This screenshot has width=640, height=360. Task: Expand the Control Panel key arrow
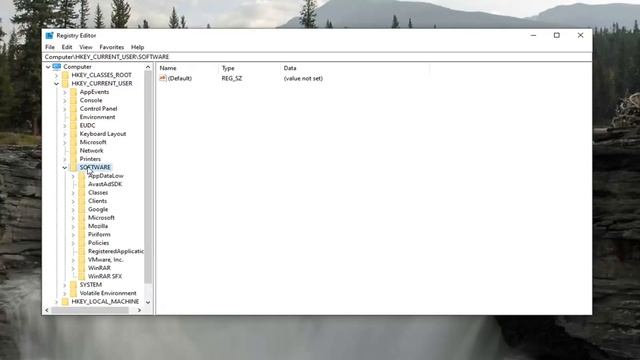click(64, 109)
